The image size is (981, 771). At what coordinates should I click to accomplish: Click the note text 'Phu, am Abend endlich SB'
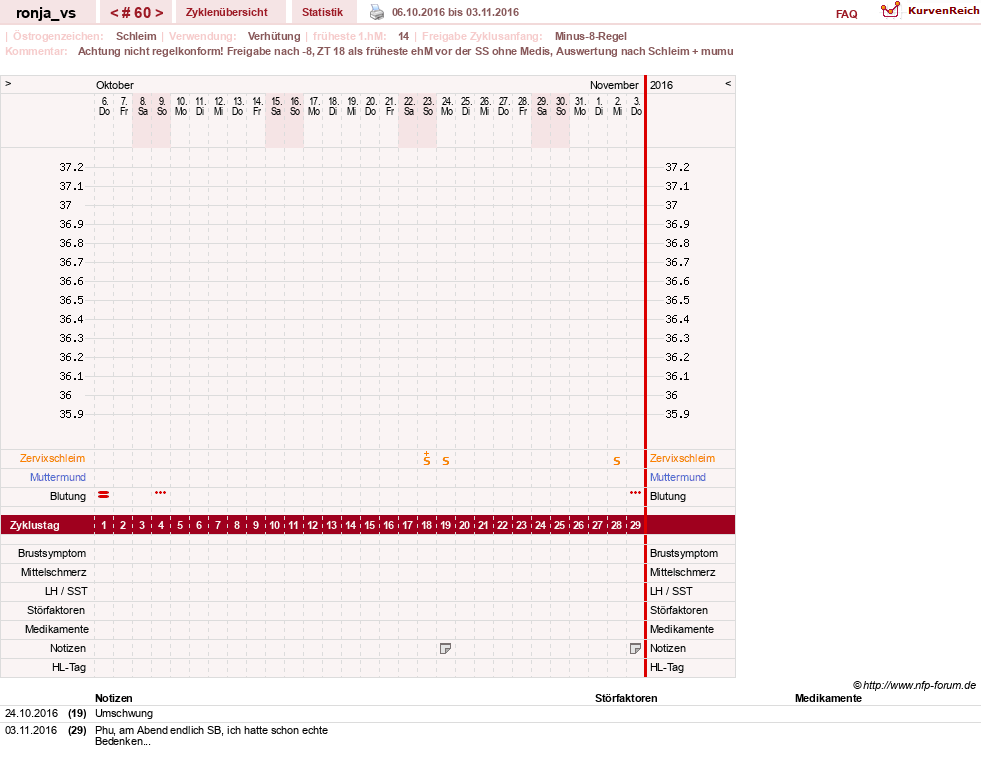[x=160, y=730]
